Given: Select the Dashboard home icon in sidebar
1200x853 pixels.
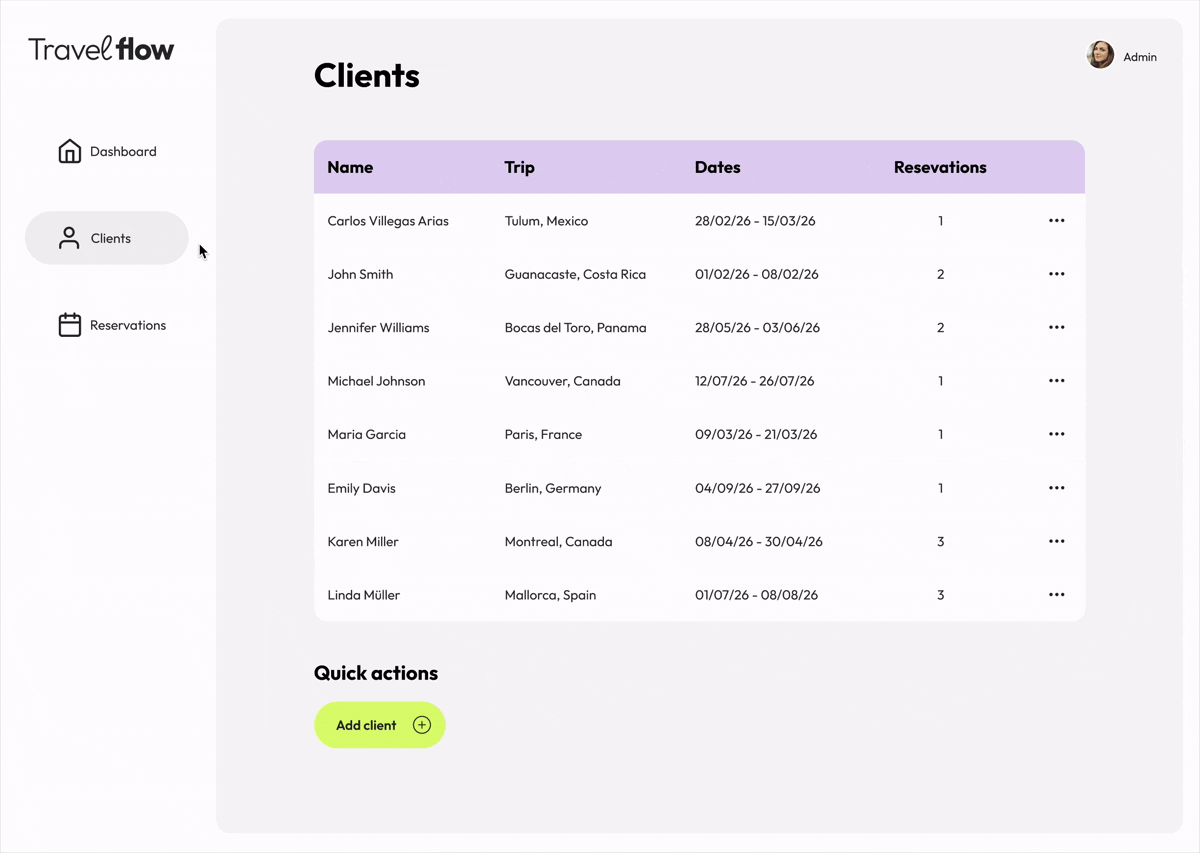Looking at the screenshot, I should (x=69, y=150).
